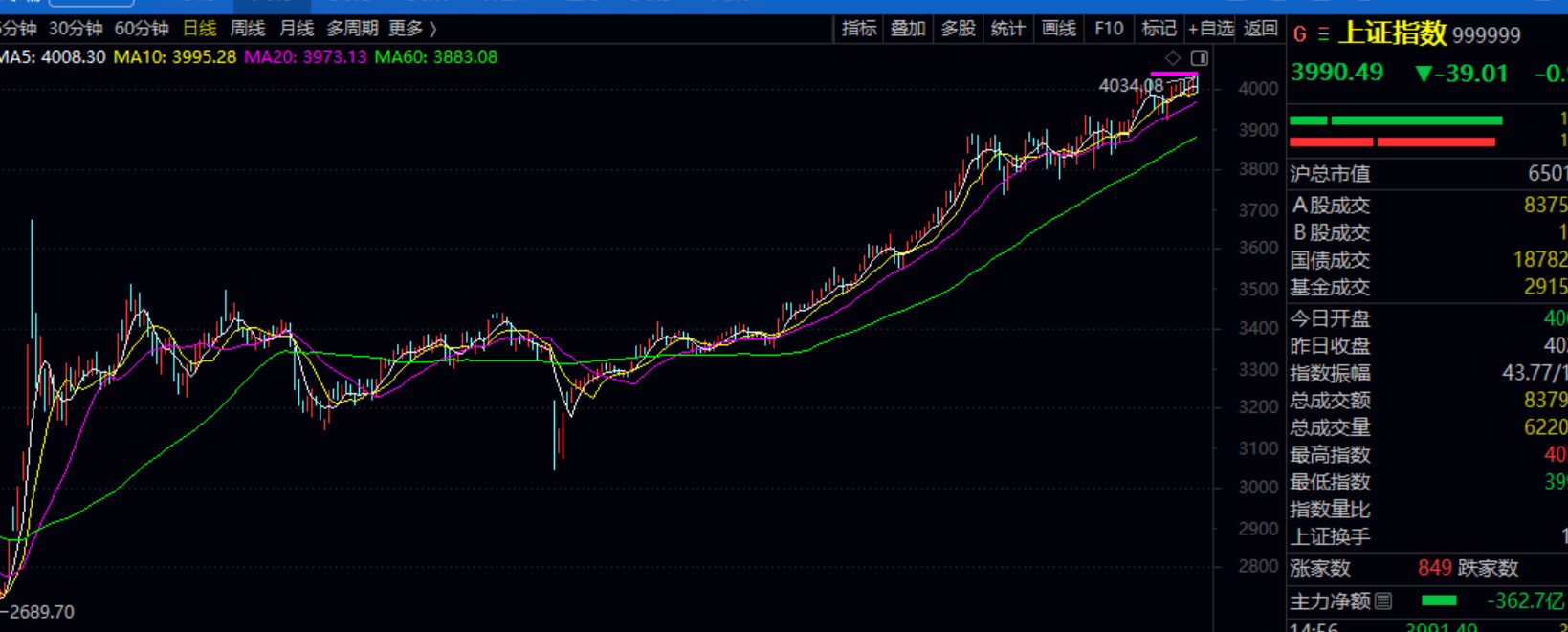Click the MA20: 3973.13 label
This screenshot has height=632, width=1568.
tap(305, 57)
